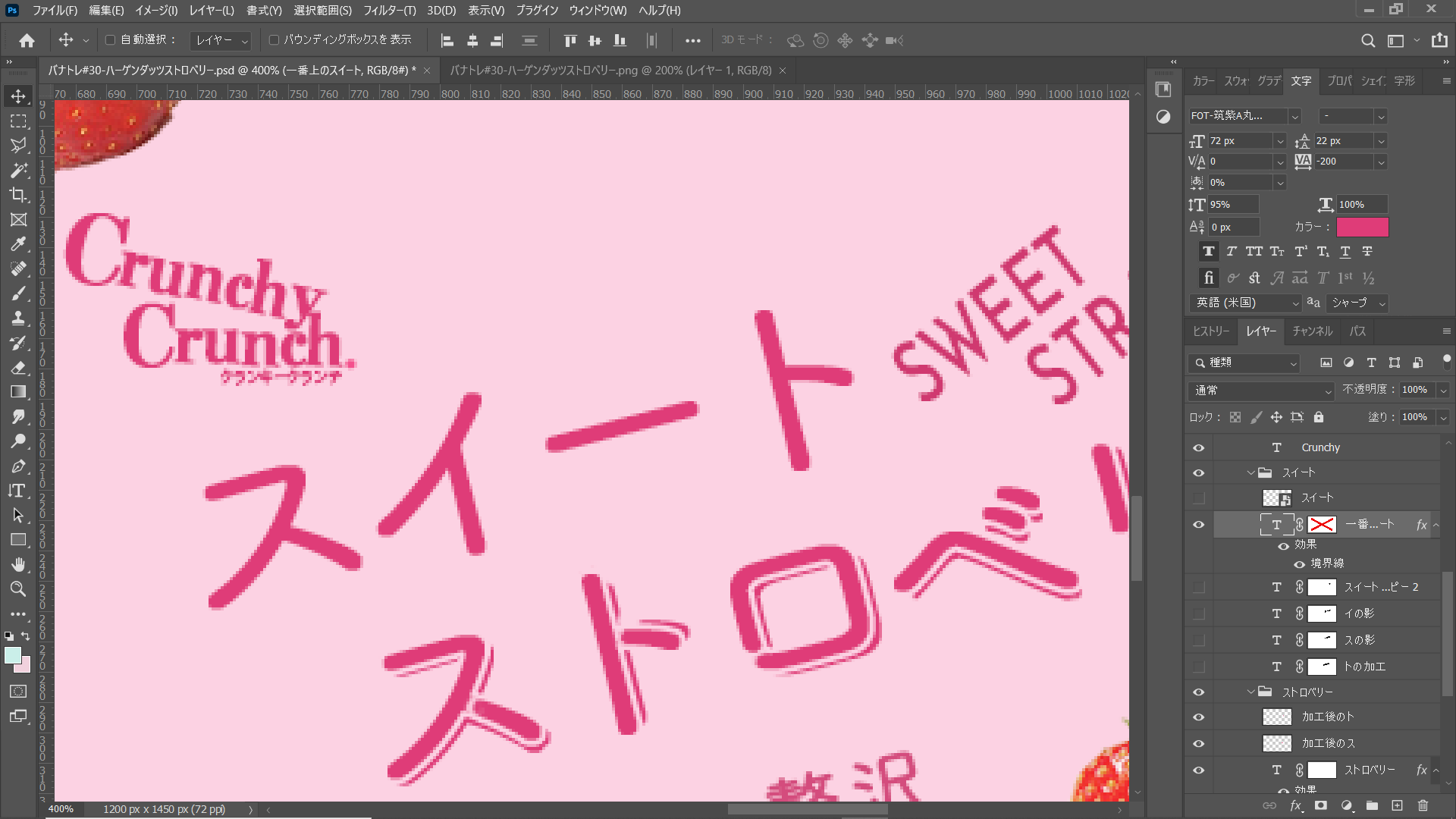This screenshot has width=1456, height=819.
Task: Select the Dodge tool
Action: [18, 441]
